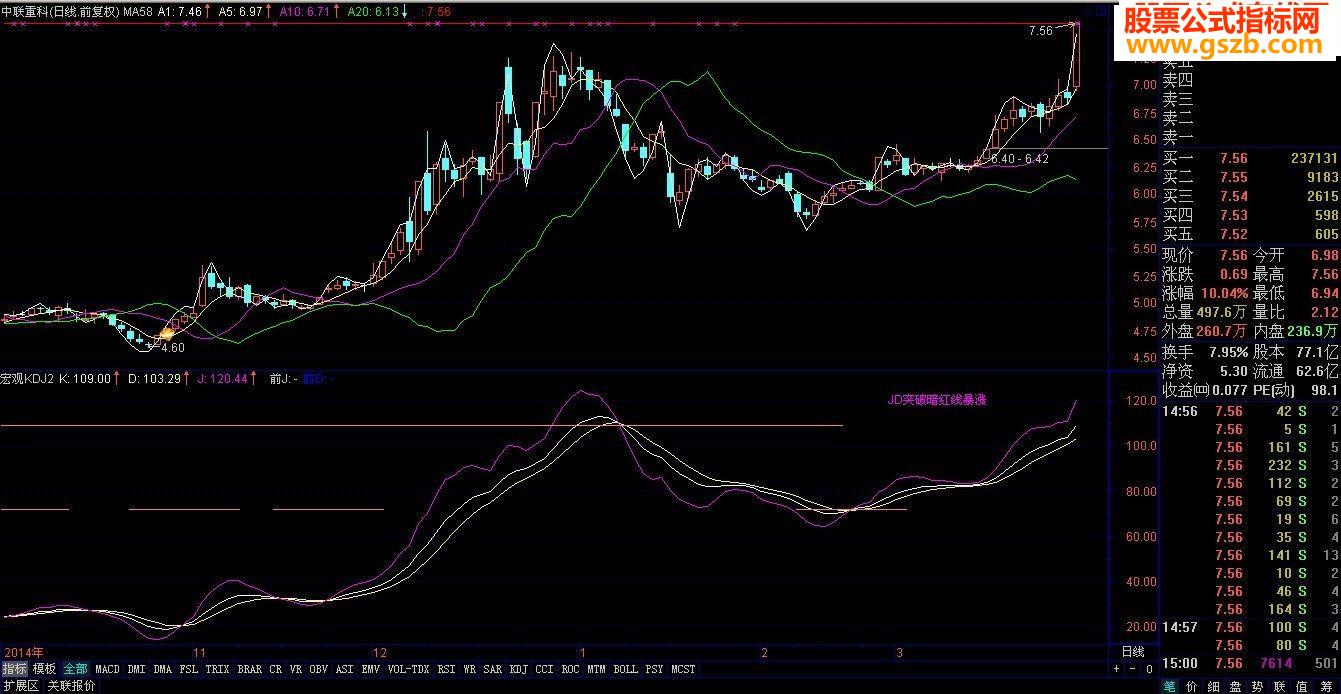Apply the ROC indicator

pyautogui.click(x=571, y=669)
